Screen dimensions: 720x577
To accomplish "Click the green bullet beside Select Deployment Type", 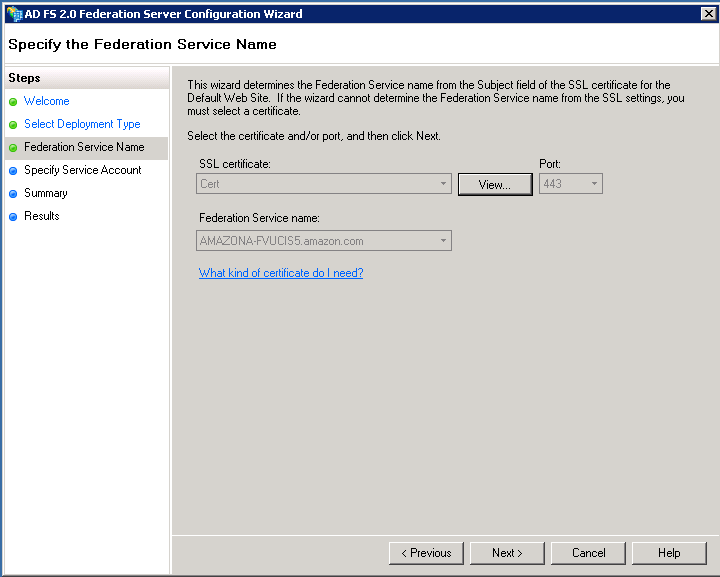I will [13, 124].
